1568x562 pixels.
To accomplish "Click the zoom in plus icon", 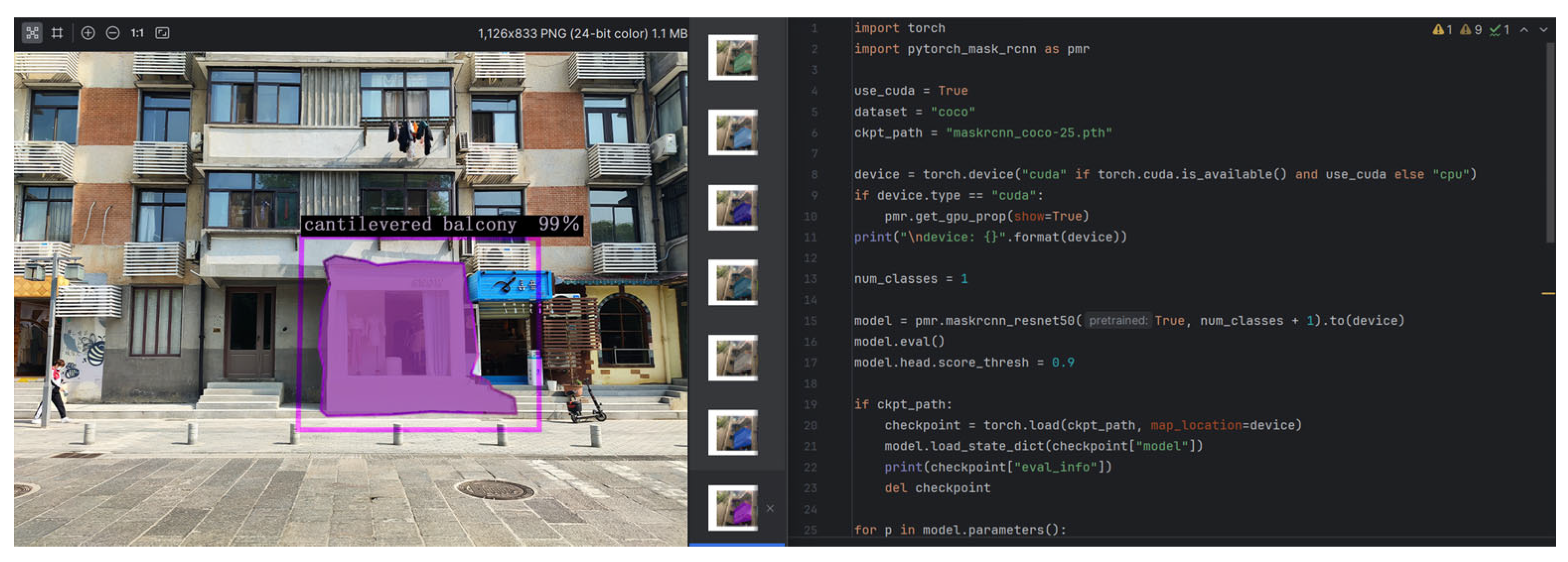I will click(x=87, y=33).
